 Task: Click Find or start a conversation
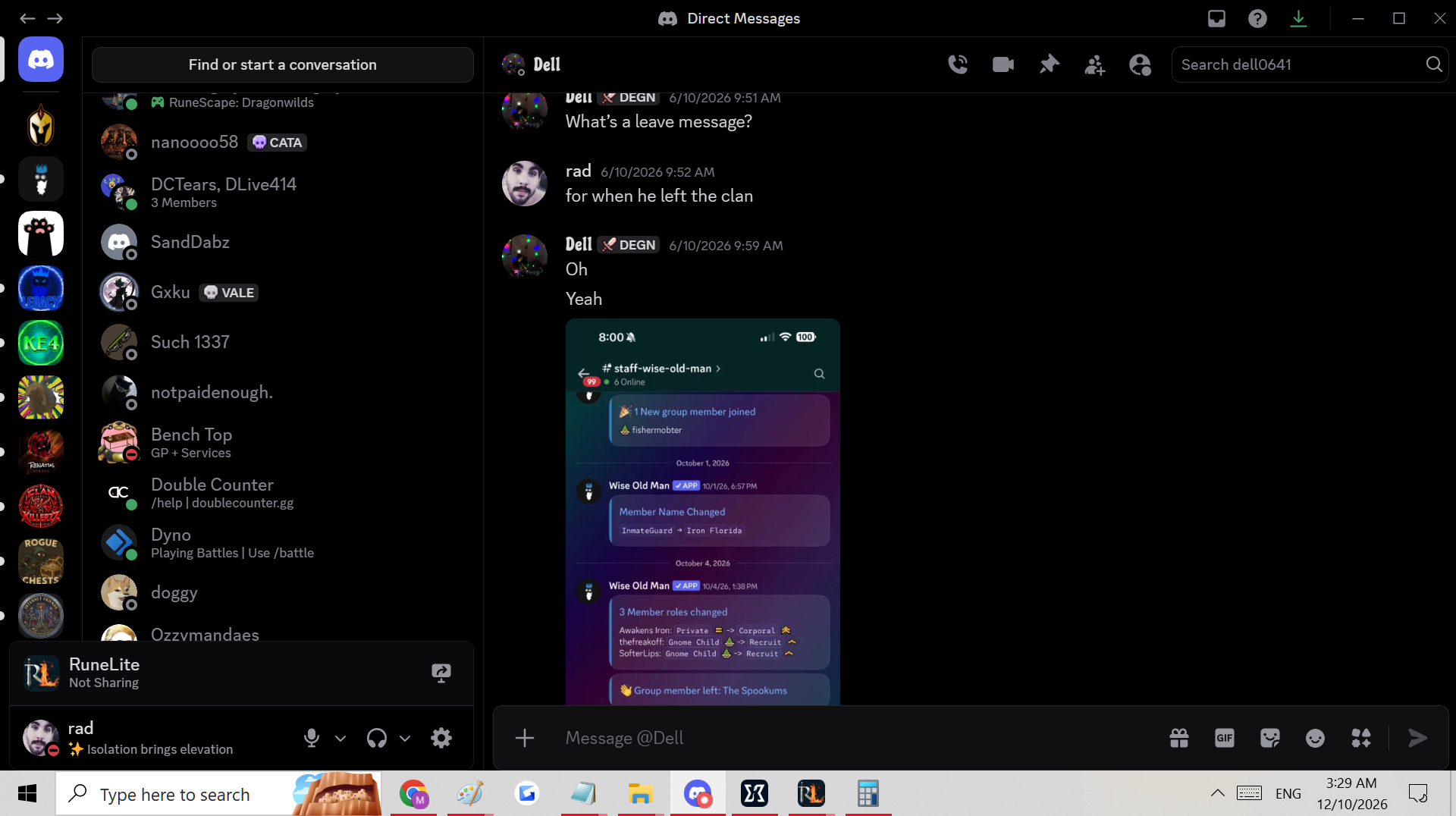(282, 64)
